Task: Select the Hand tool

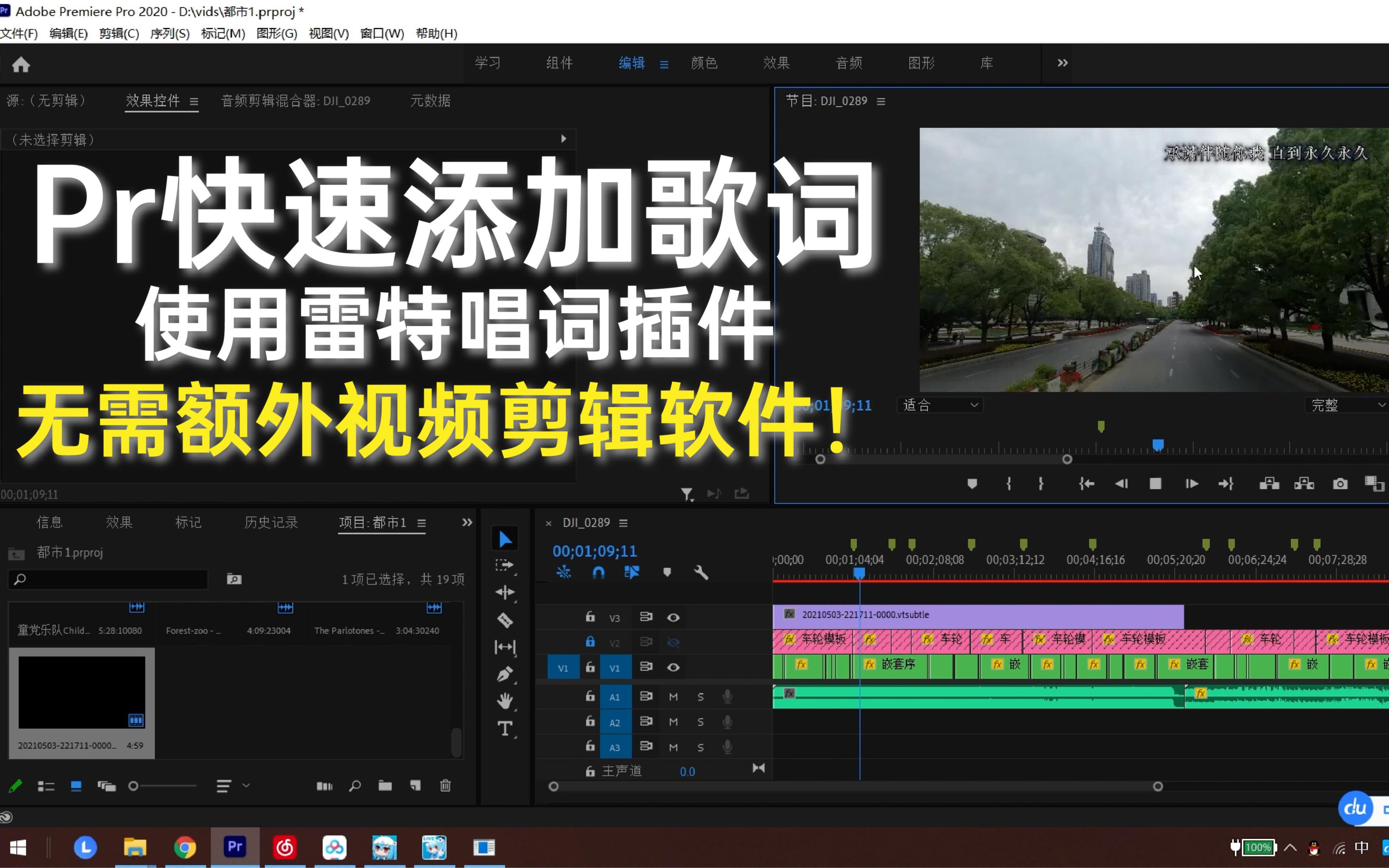Action: pos(505,701)
